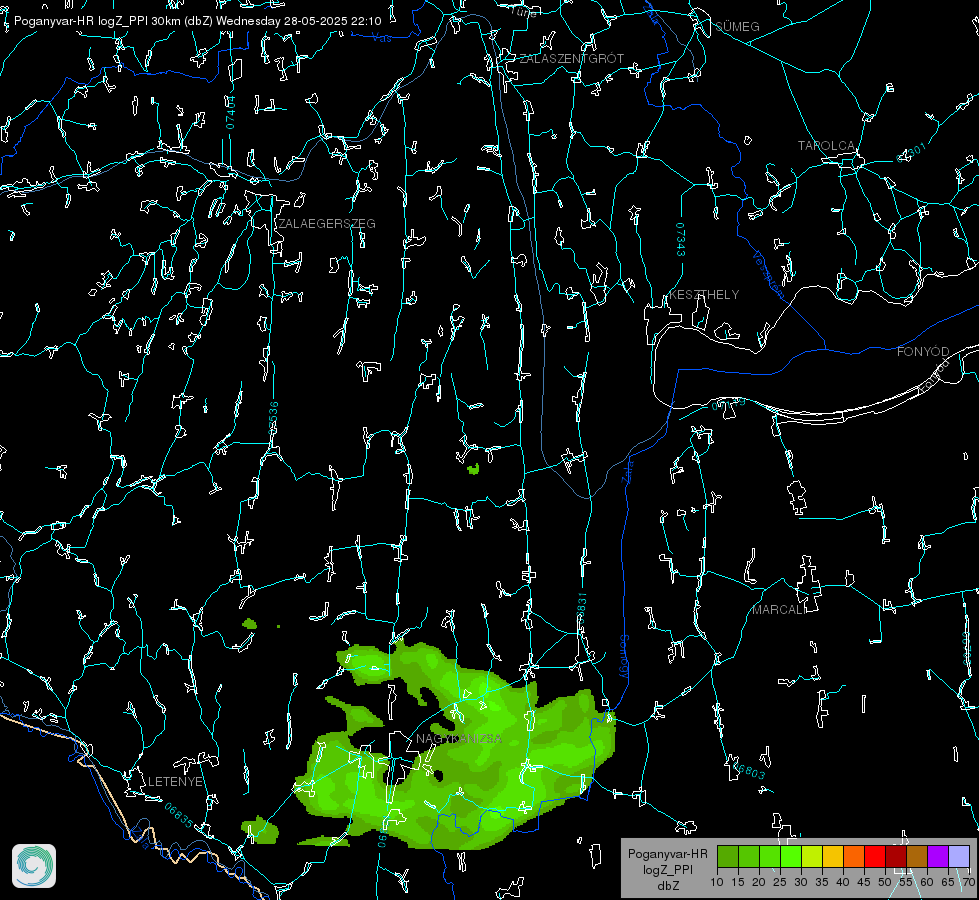
Task: Click the TAPOLCA town label
Action: [827, 146]
